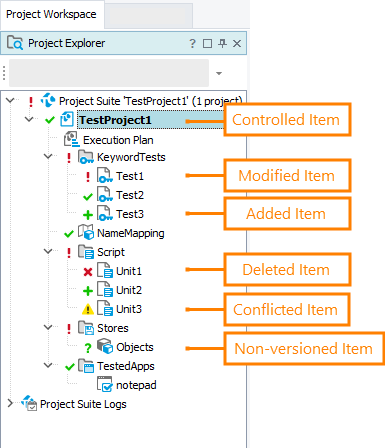Click the notepad tested app icon
The width and height of the screenshot is (385, 448).
pos(105,384)
